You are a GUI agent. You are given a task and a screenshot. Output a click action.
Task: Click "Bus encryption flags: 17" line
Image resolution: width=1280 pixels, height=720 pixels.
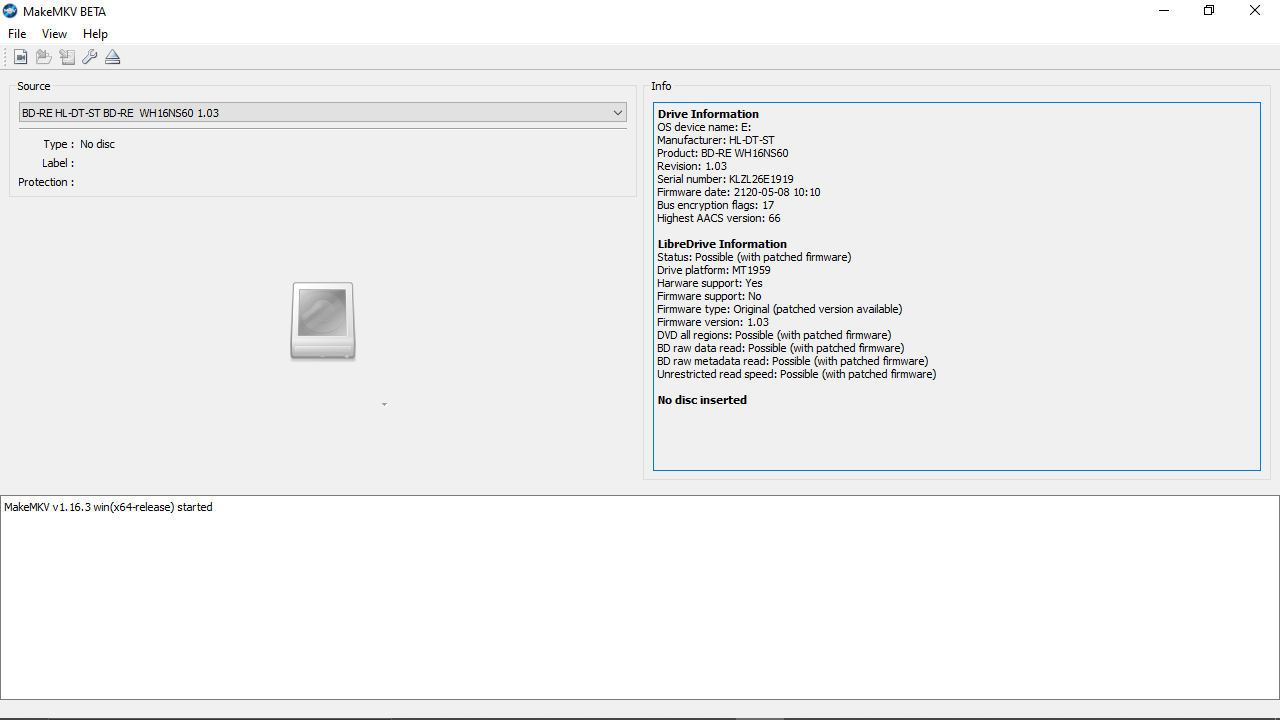click(717, 205)
